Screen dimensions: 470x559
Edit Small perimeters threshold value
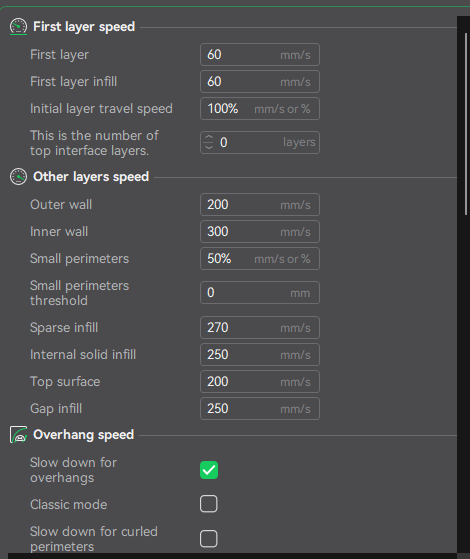pyautogui.click(x=260, y=293)
